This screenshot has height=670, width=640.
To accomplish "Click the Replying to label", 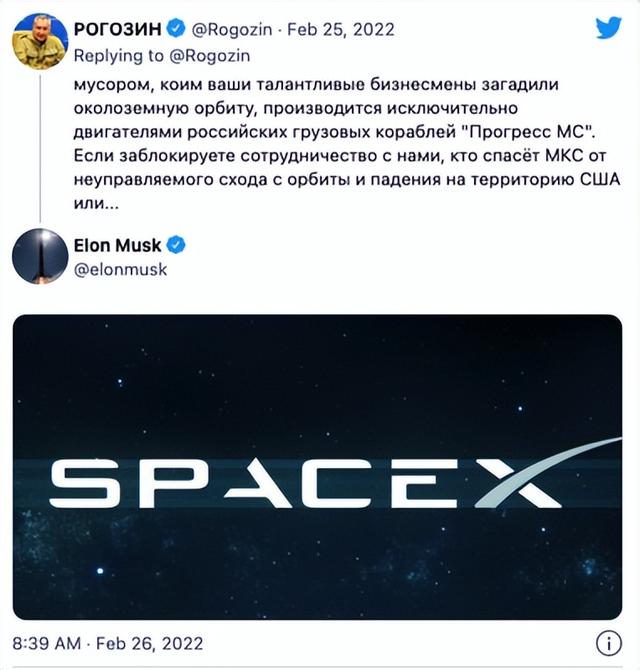I will 112,54.
